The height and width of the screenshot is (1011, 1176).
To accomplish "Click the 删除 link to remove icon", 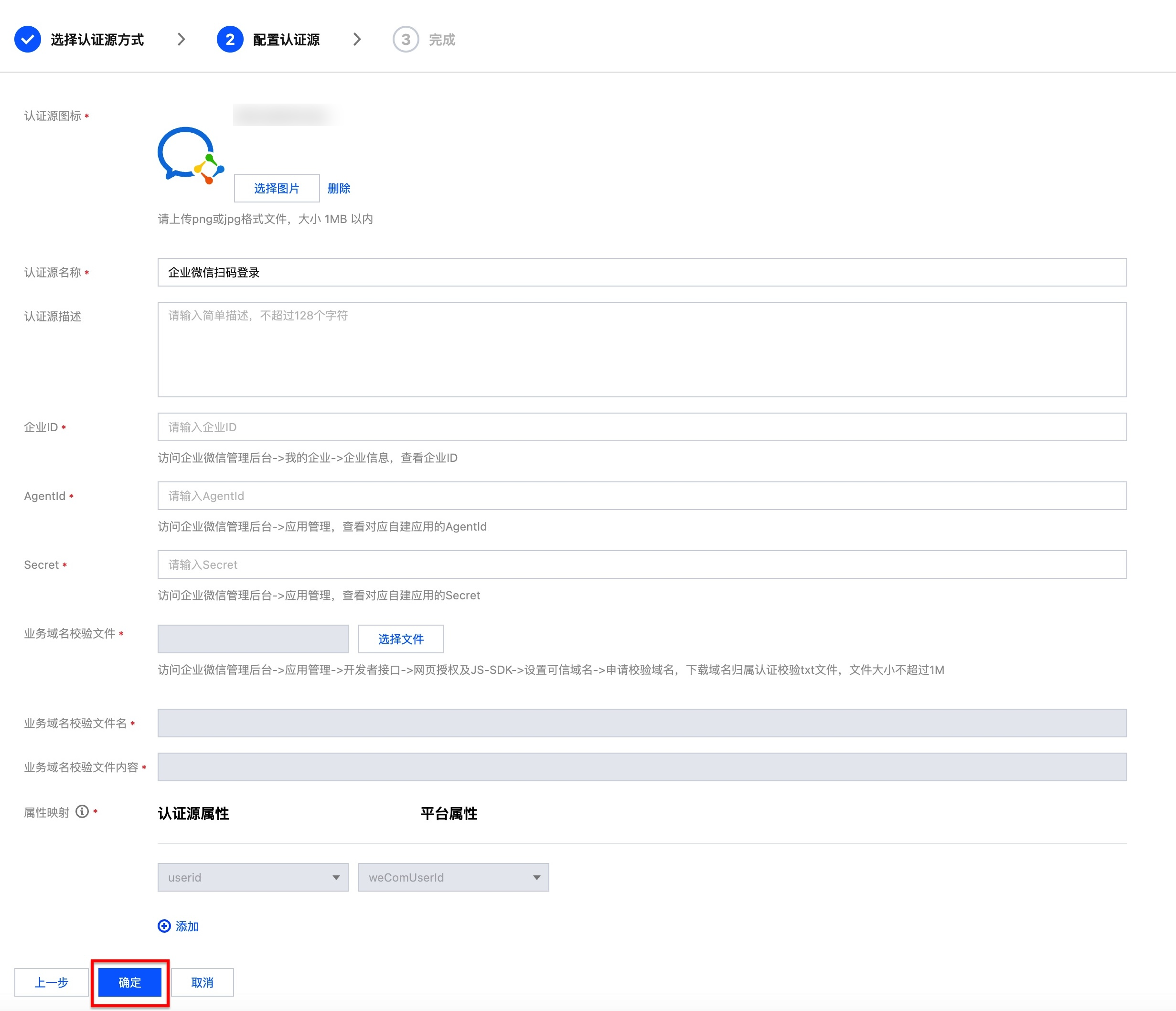I will 339,188.
